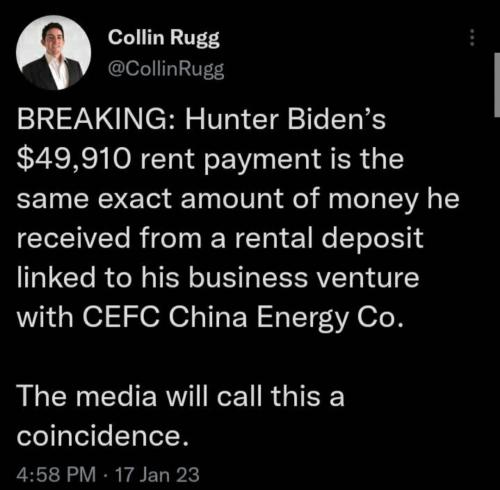The height and width of the screenshot is (490, 500).
Task: Click the CEFC China Energy Co. text
Action: (x=243, y=318)
